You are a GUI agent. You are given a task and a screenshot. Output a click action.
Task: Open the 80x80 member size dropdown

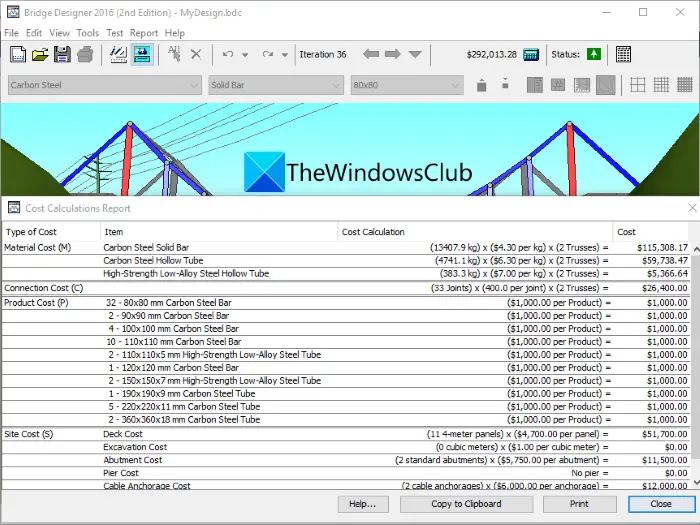pos(407,85)
